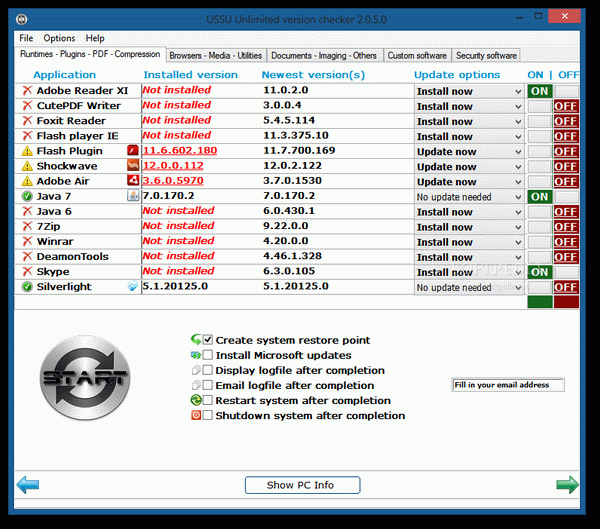The width and height of the screenshot is (600, 529).
Task: Click the Shockwave orange application icon
Action: pyautogui.click(x=133, y=165)
